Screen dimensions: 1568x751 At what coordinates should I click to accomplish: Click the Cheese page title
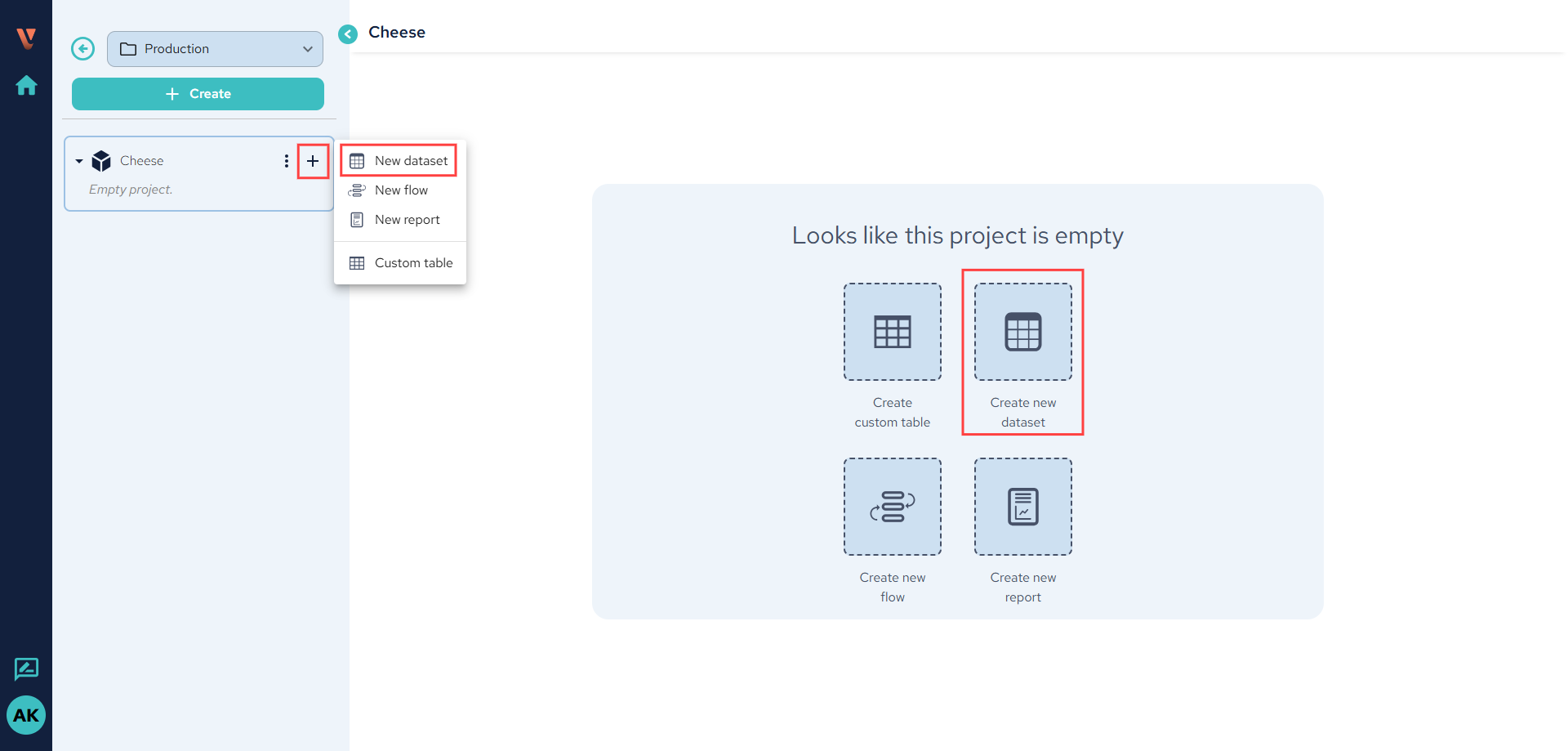pos(397,33)
